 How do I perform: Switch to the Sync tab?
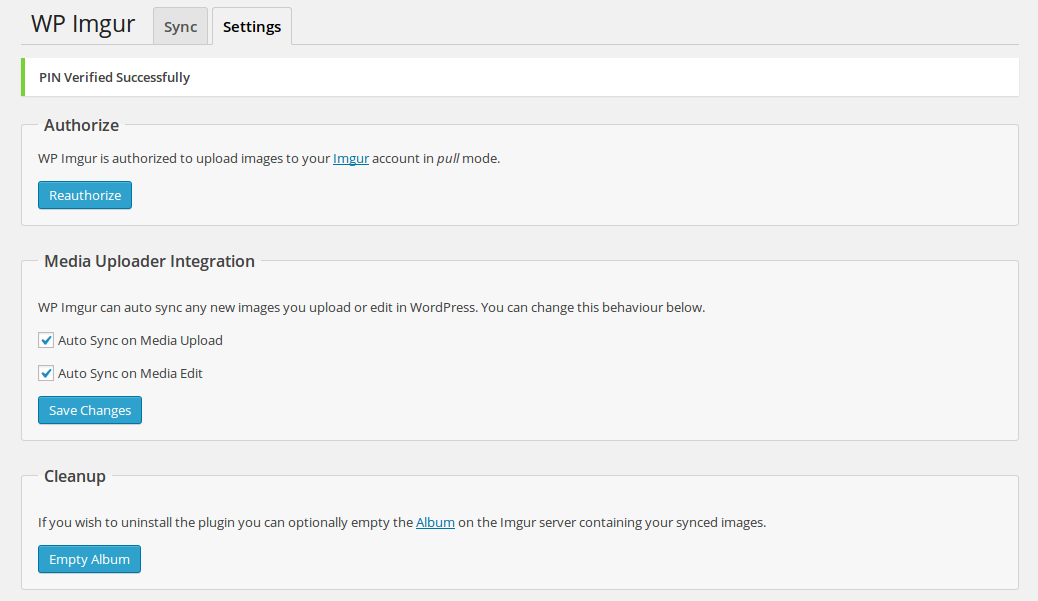[180, 26]
